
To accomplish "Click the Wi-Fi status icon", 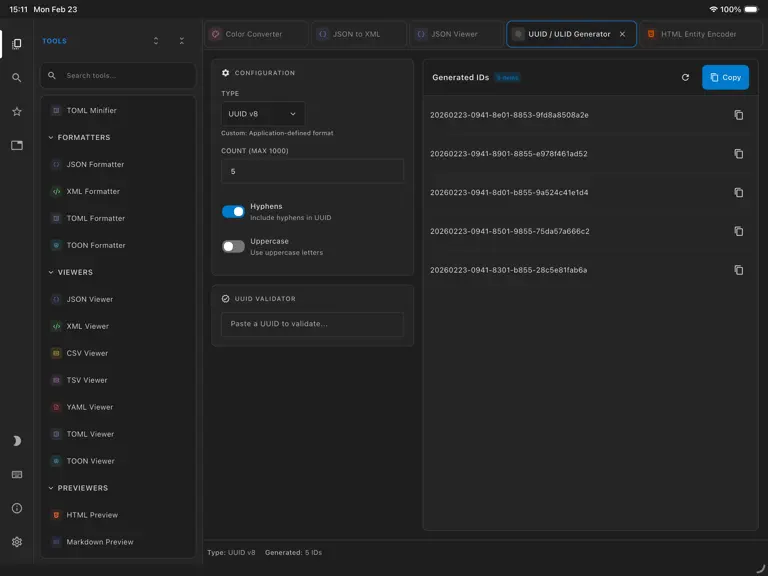I will coord(713,9).
